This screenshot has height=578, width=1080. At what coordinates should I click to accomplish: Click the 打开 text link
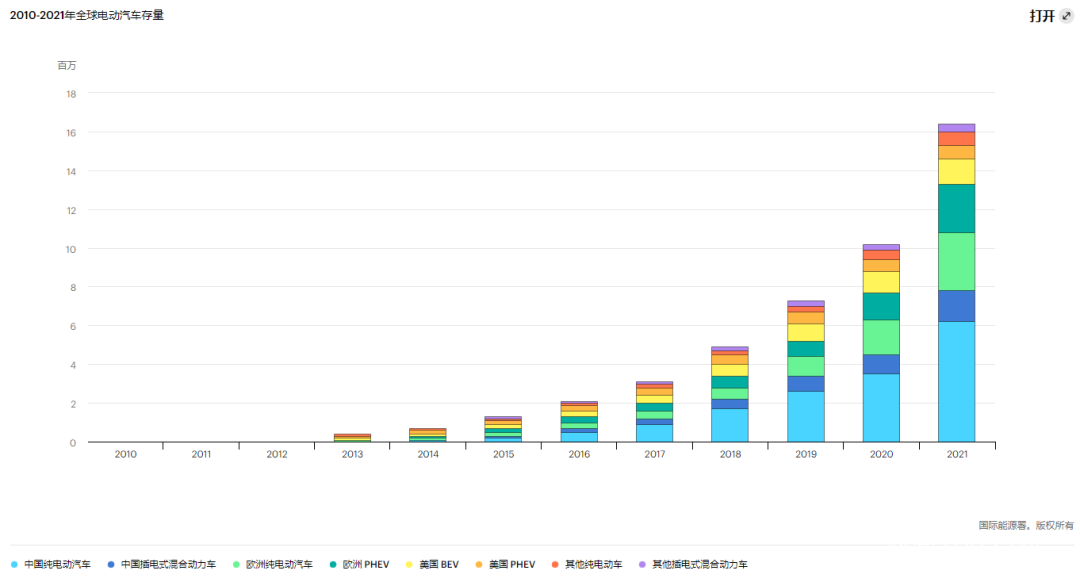1042,16
